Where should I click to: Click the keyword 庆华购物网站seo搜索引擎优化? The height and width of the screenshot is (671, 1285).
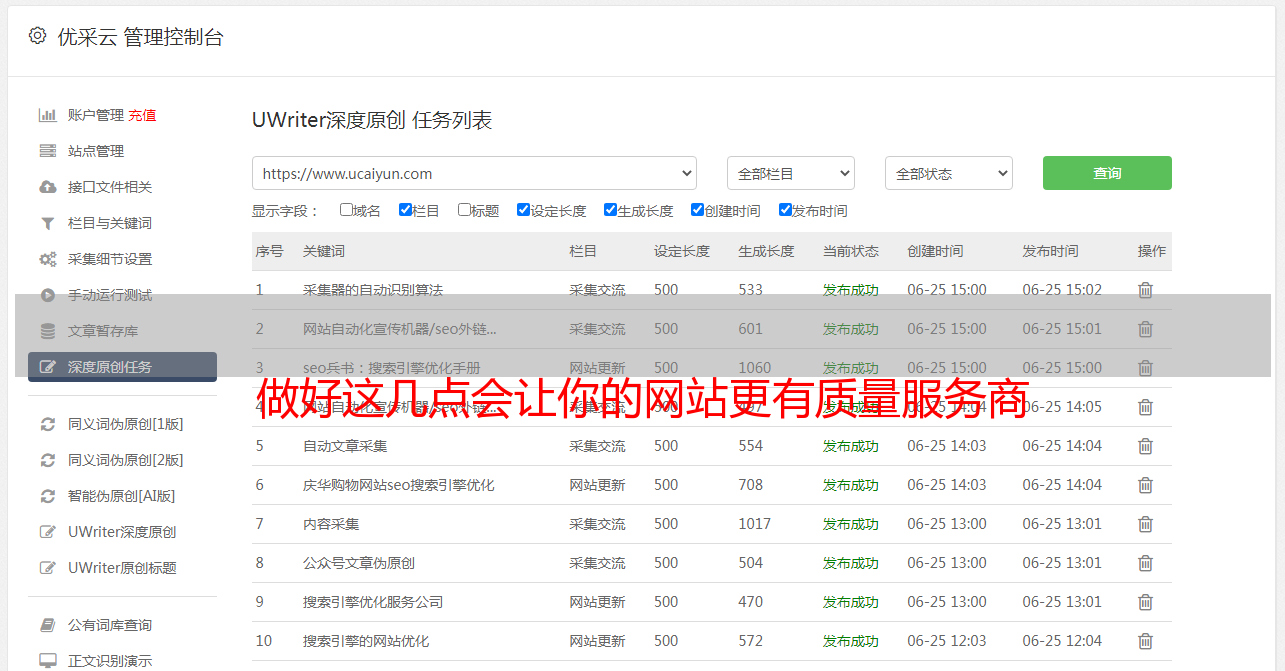click(x=398, y=485)
